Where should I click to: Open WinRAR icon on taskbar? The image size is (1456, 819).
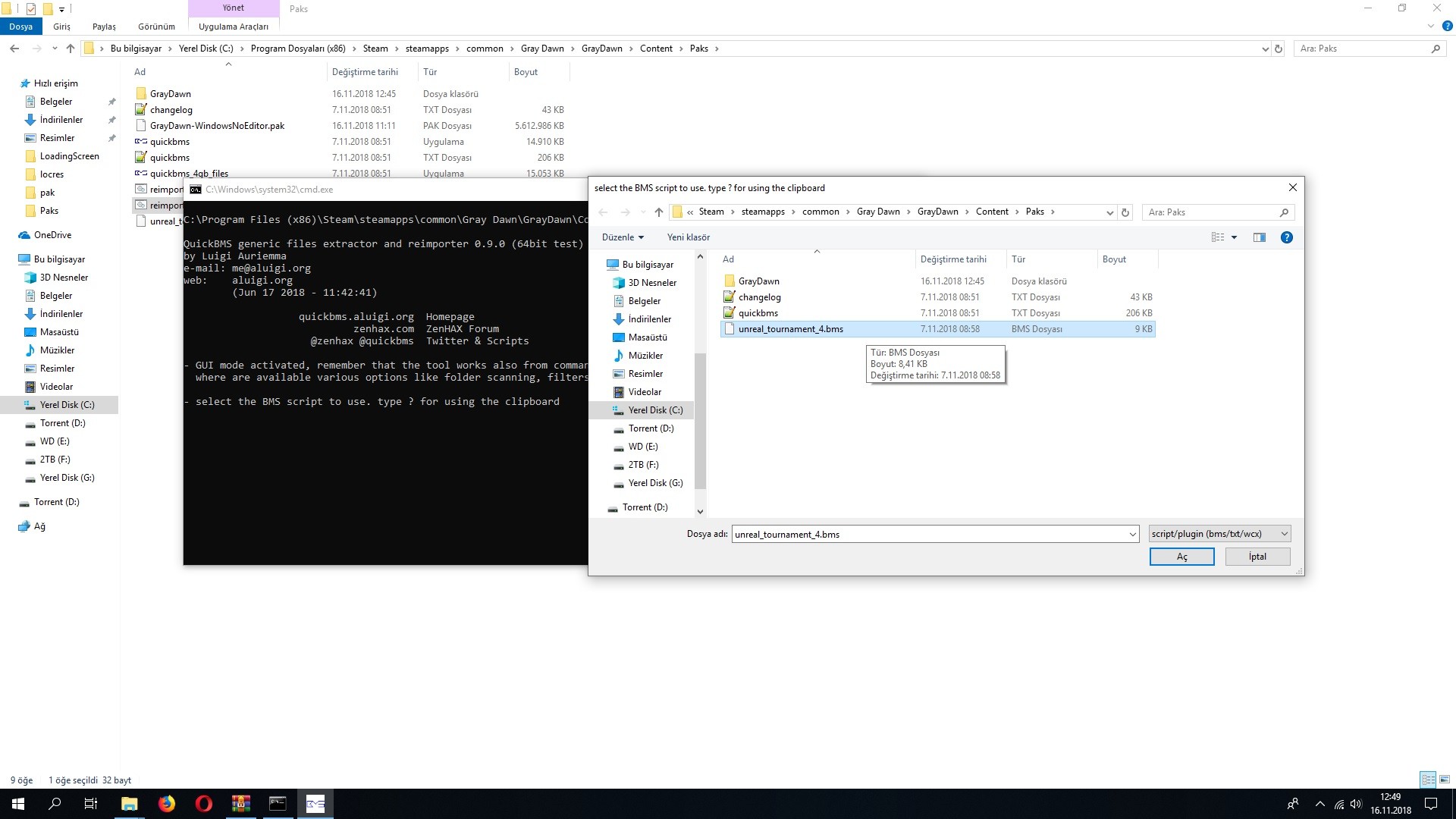[x=241, y=804]
